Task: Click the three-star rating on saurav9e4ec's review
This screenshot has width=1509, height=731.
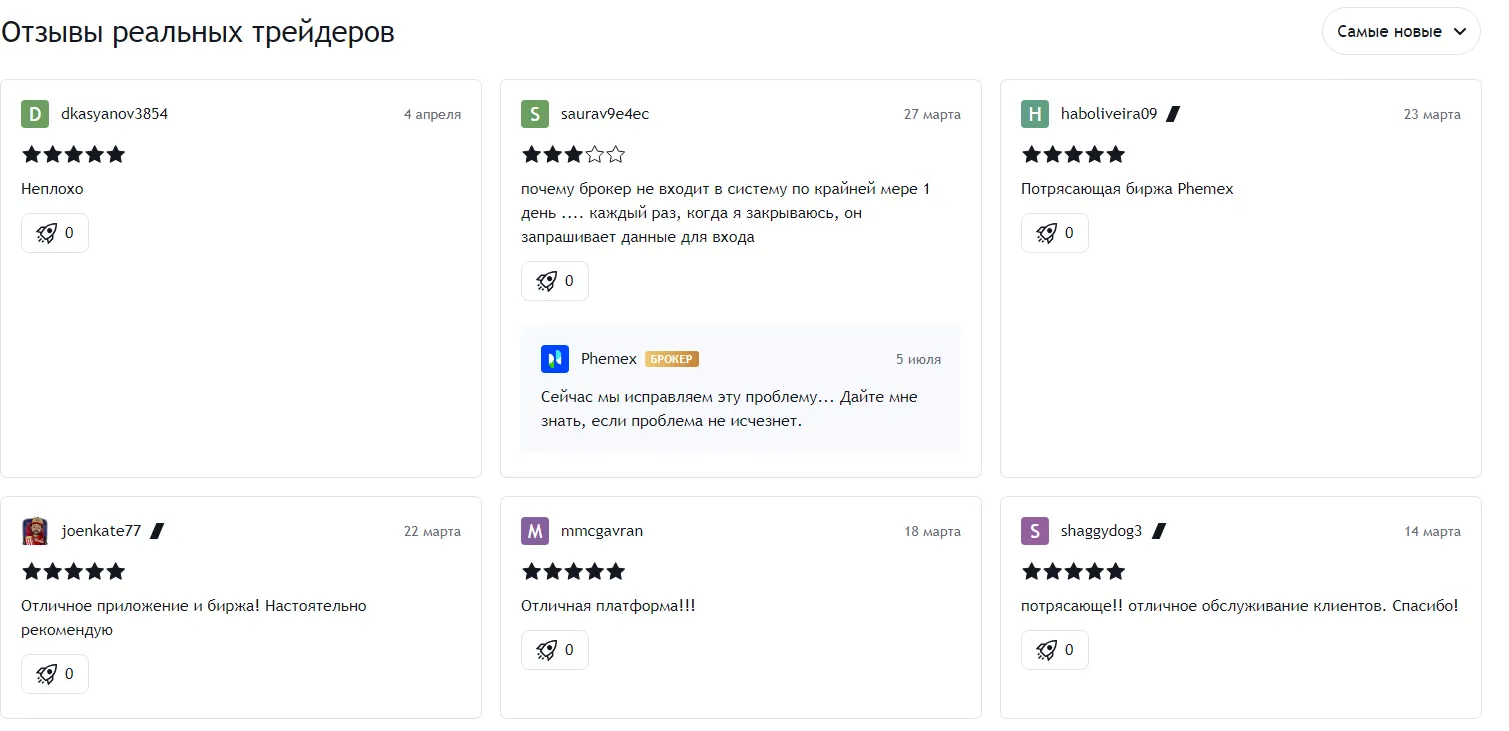Action: [573, 155]
